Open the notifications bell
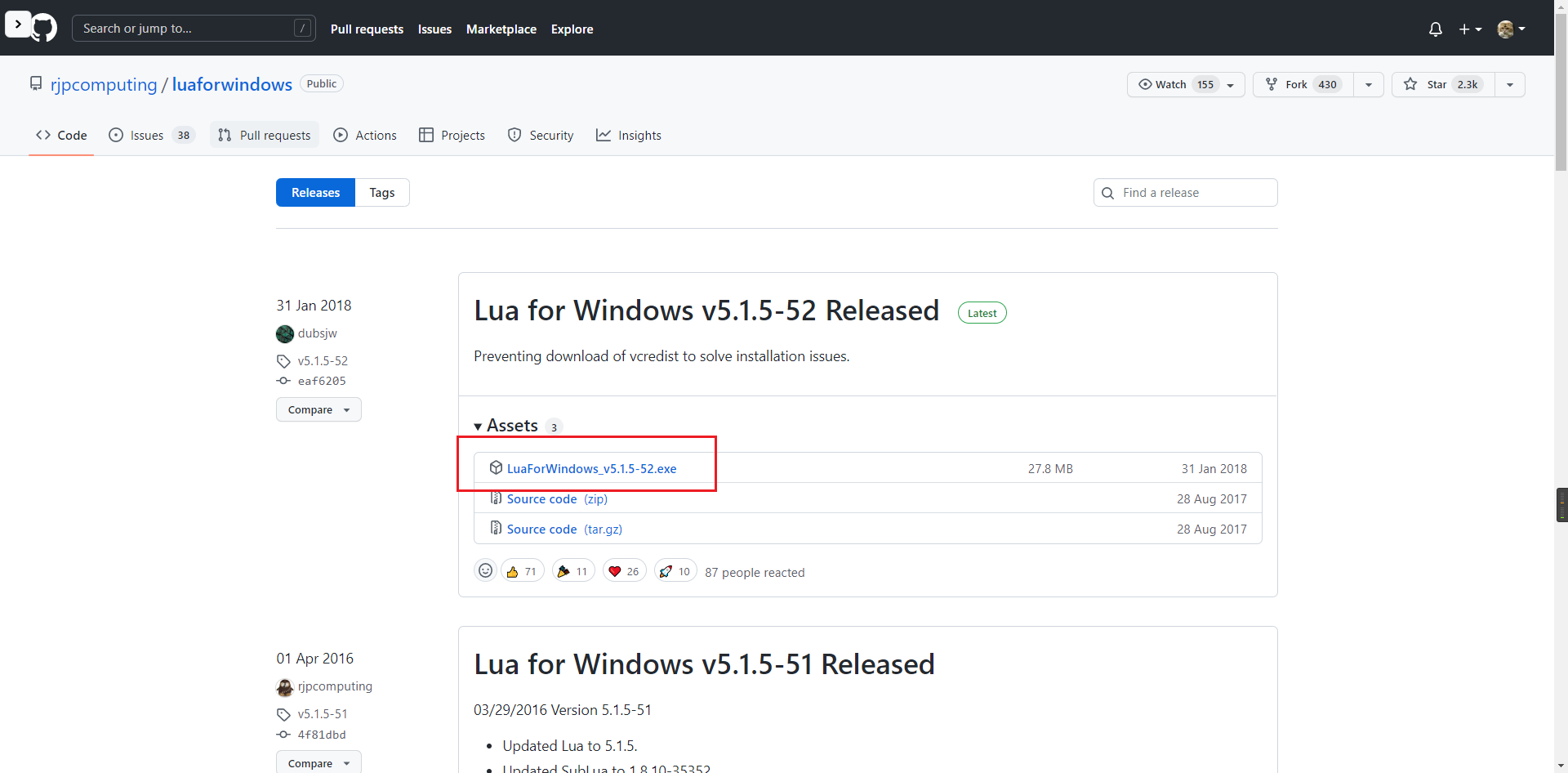 point(1435,29)
